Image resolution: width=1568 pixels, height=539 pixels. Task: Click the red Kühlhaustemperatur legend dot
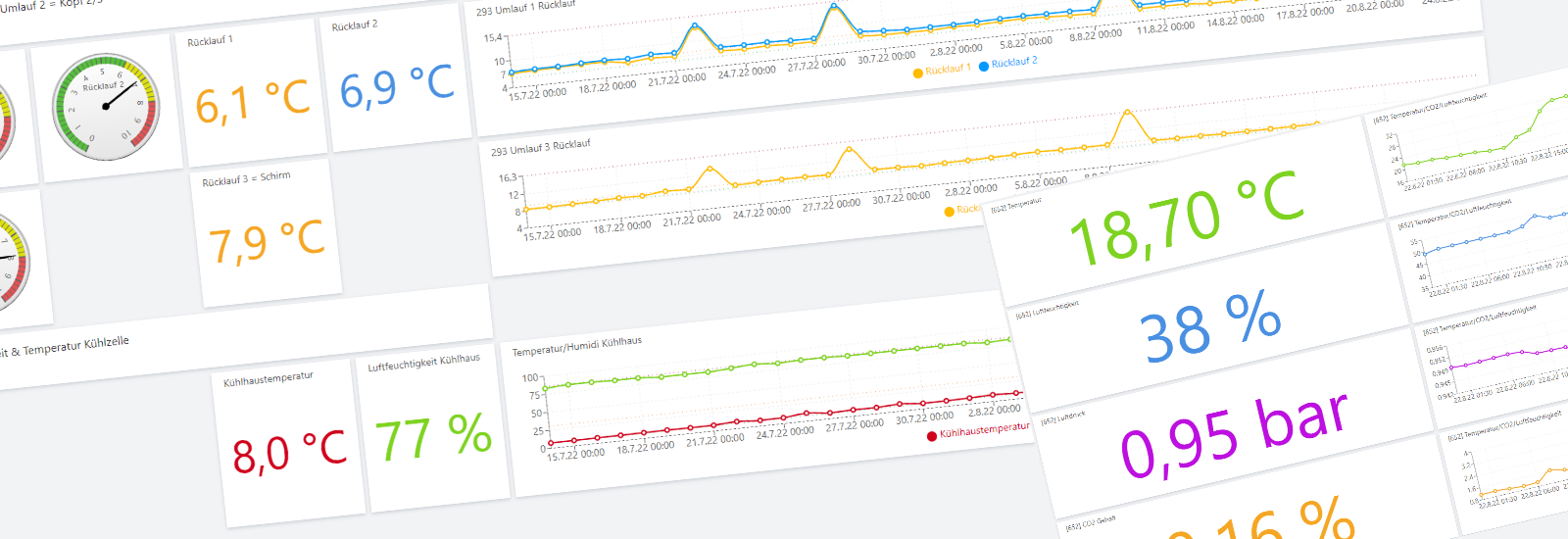tap(931, 436)
